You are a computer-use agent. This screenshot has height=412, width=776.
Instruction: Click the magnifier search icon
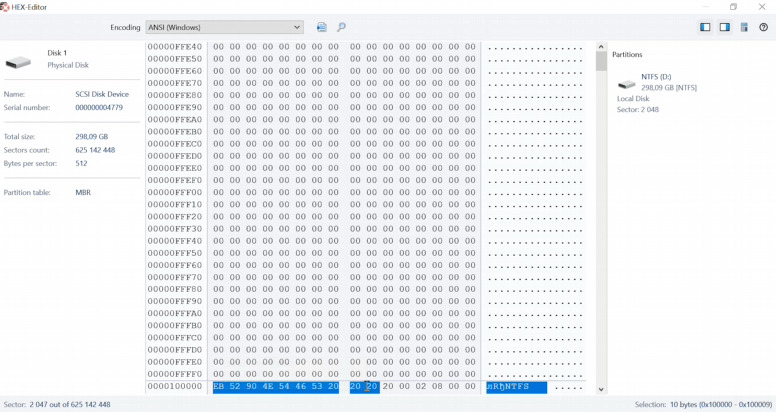click(341, 27)
